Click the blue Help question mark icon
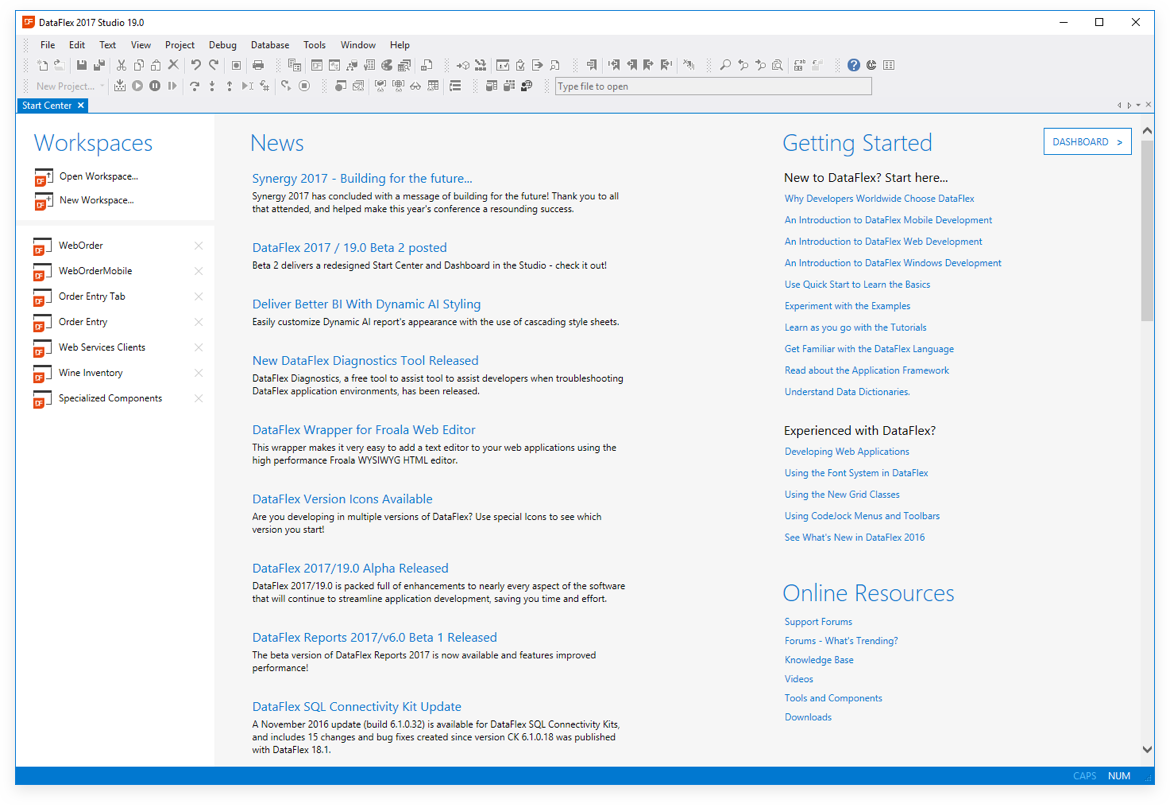Viewport: 1170px width, 805px height. tap(854, 65)
